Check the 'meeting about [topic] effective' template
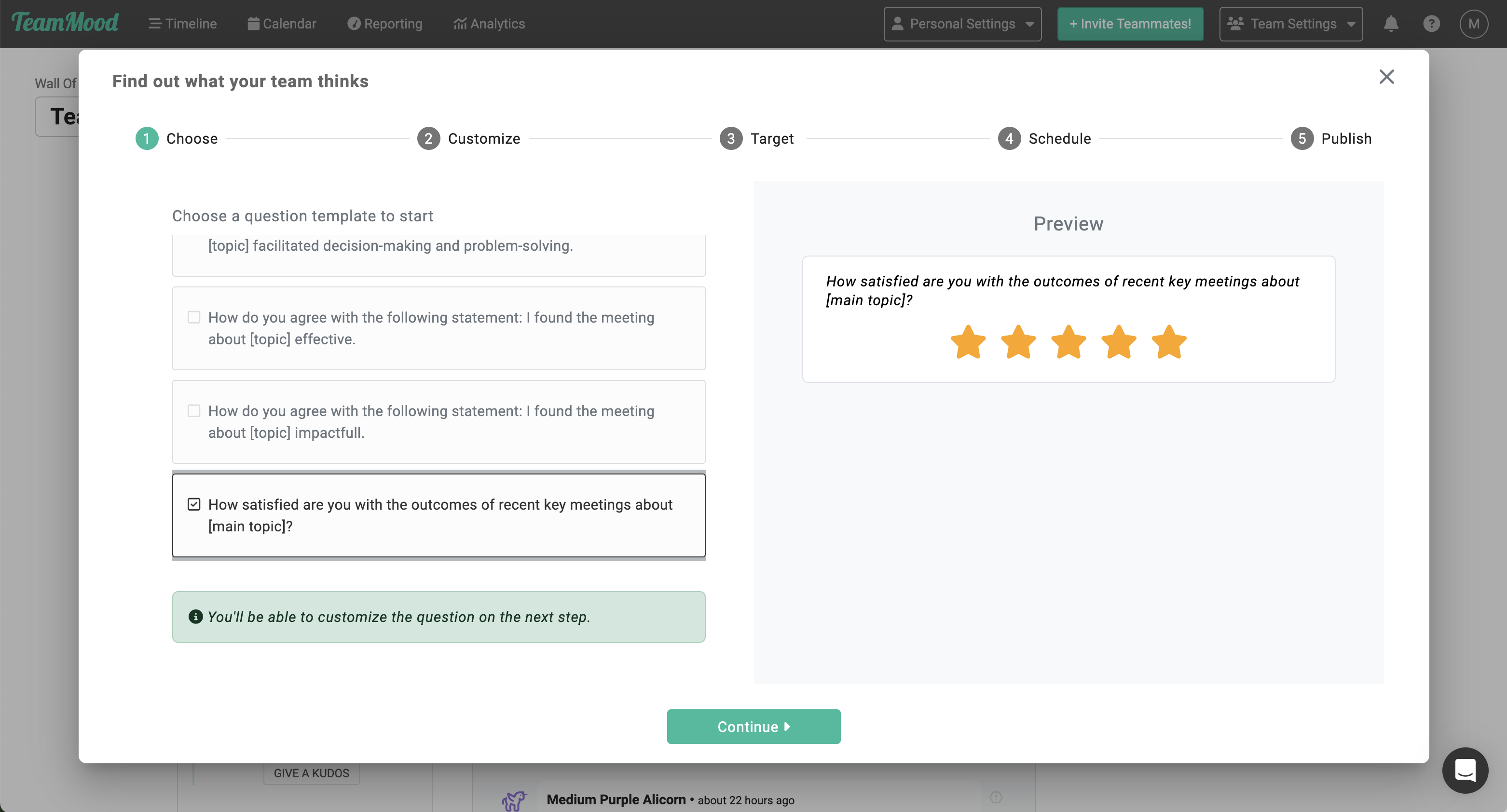The width and height of the screenshot is (1507, 812). coord(193,317)
